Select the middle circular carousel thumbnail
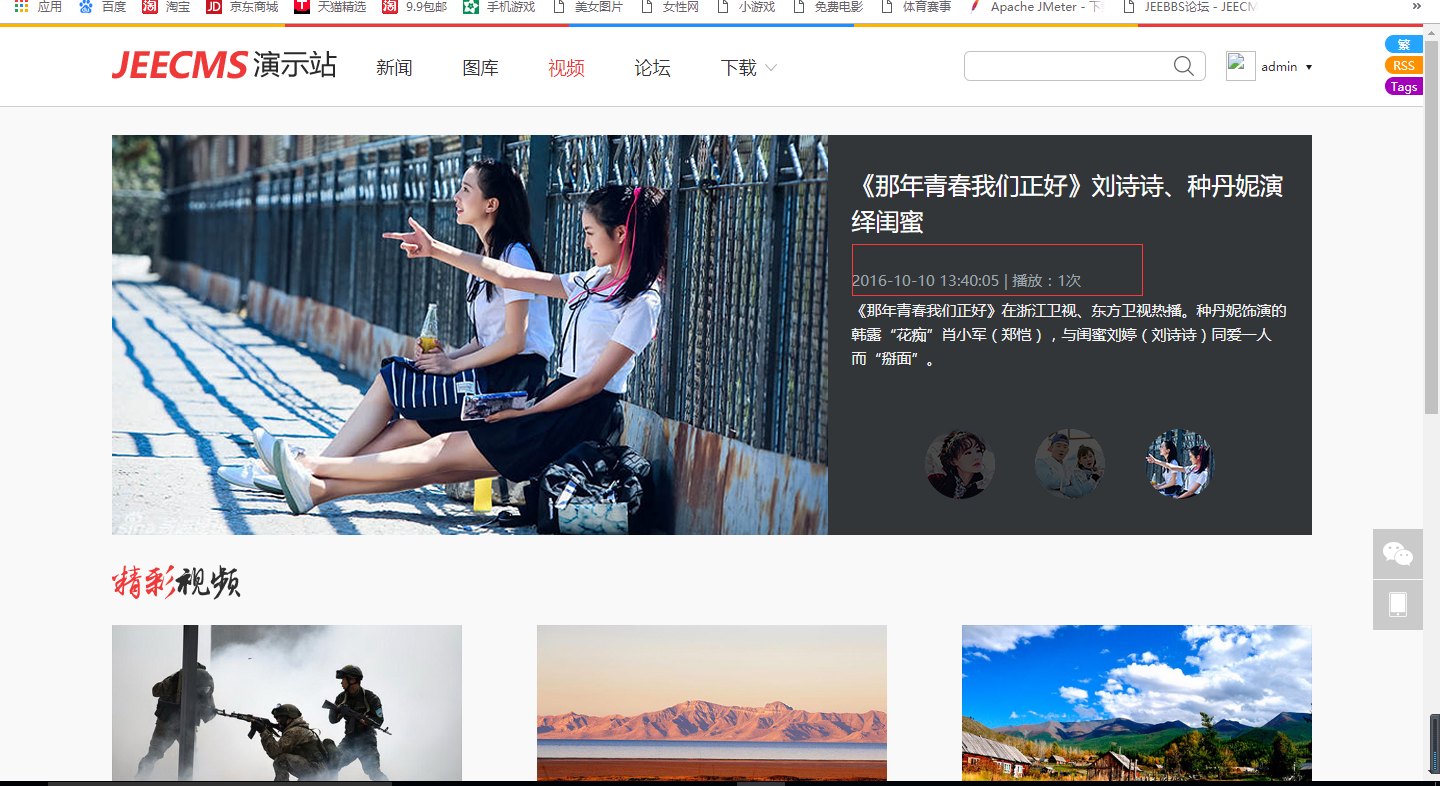1440x786 pixels. 1070,464
